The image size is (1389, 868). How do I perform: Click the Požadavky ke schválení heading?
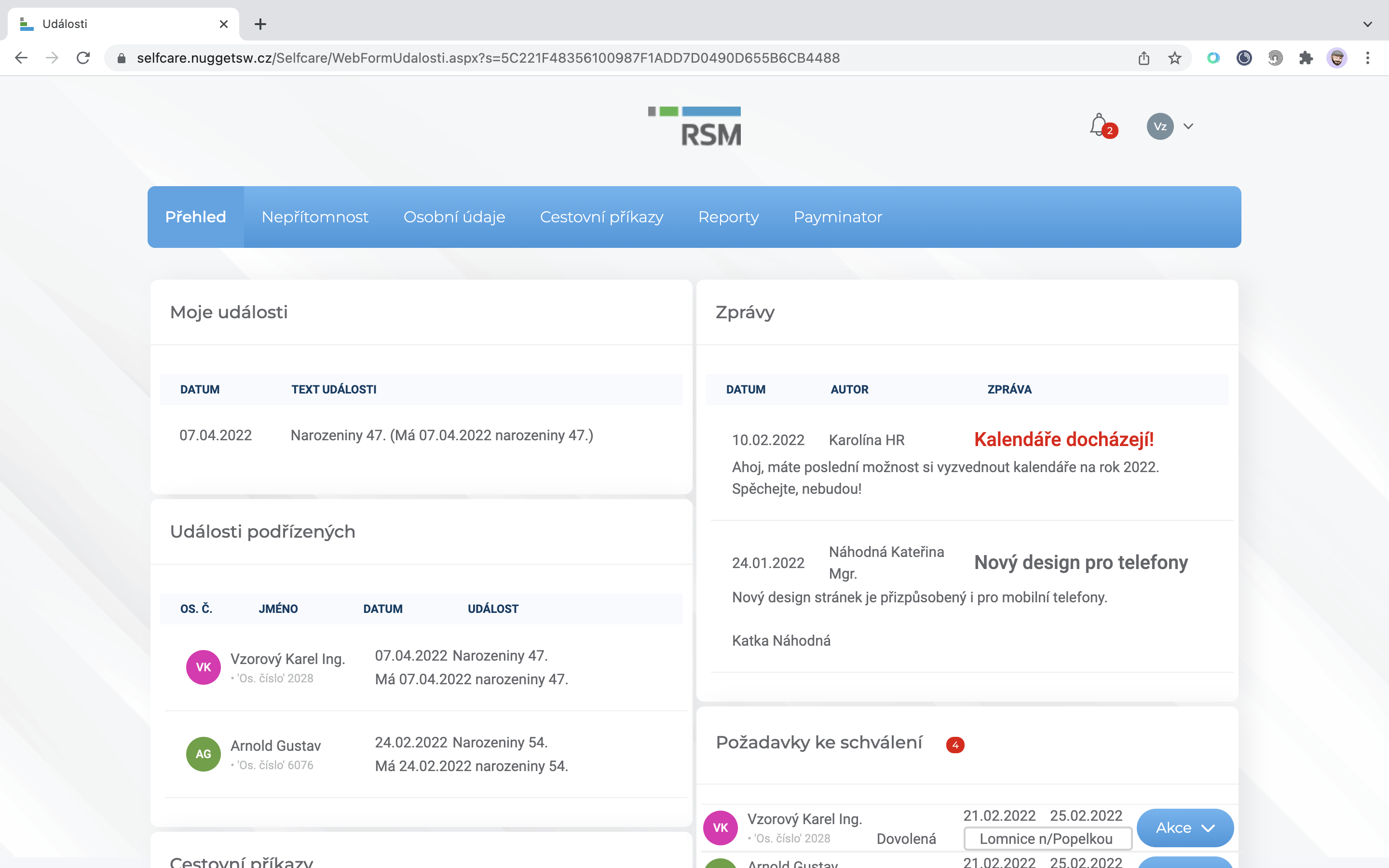(x=819, y=742)
